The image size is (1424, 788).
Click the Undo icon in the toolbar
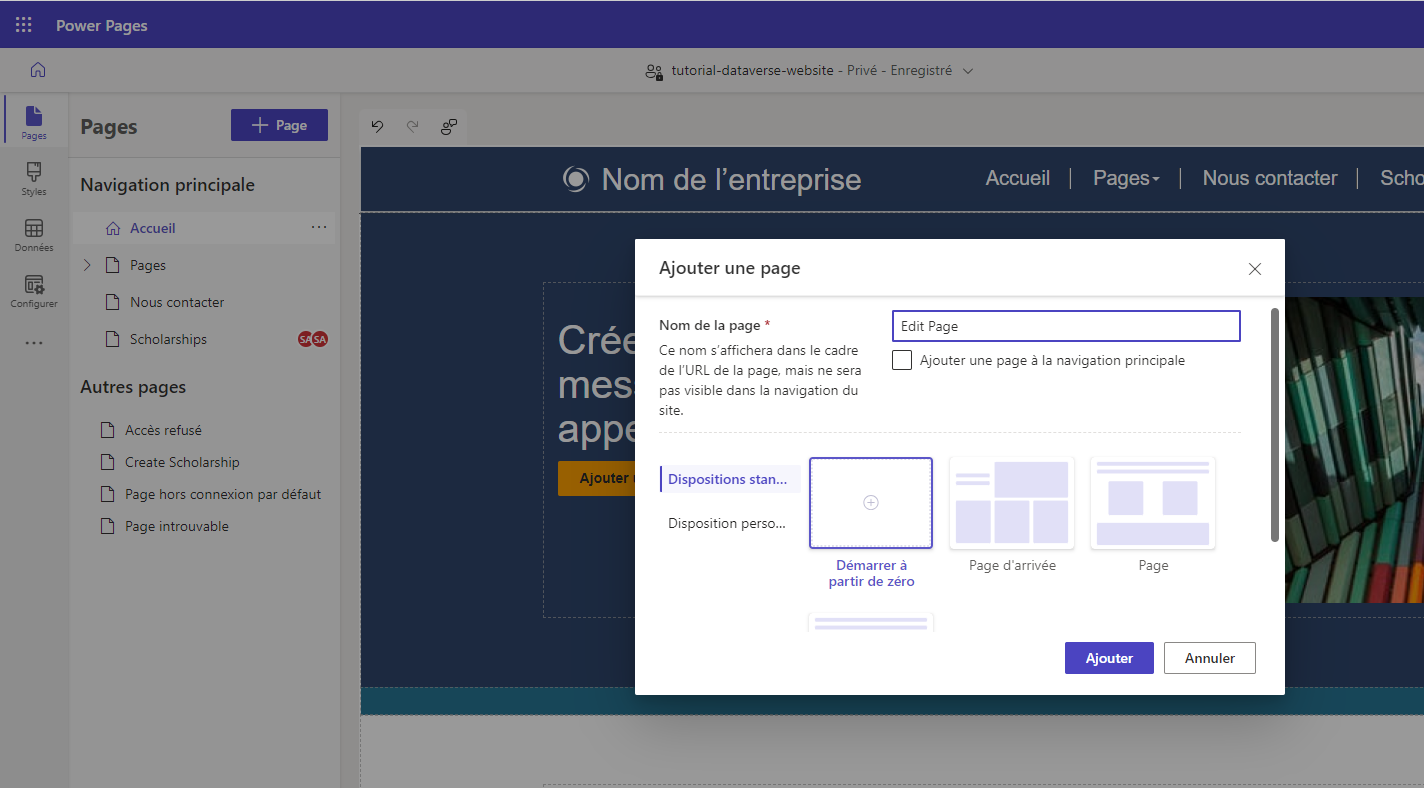tap(377, 127)
